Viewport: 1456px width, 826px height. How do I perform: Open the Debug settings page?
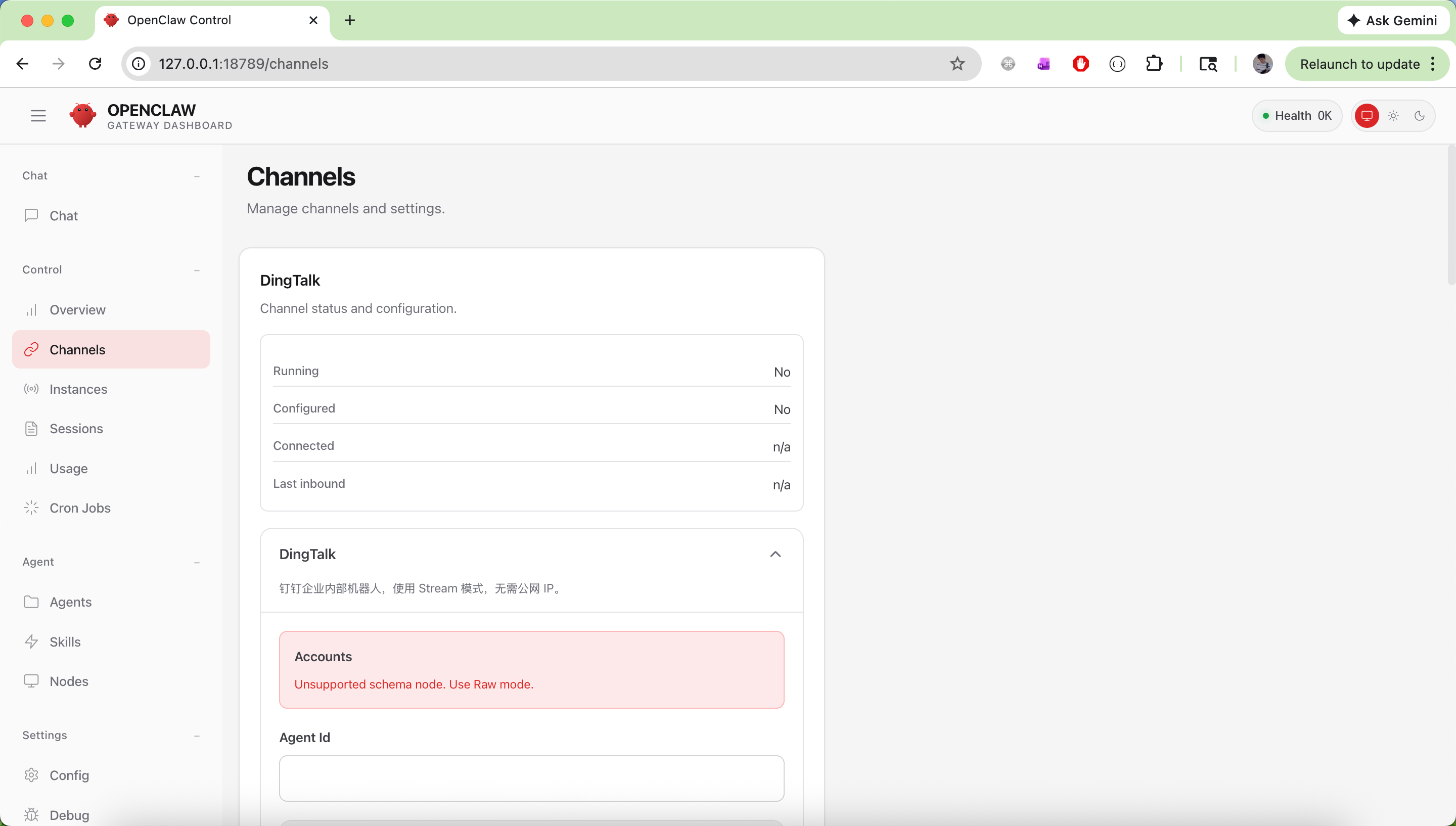(69, 815)
